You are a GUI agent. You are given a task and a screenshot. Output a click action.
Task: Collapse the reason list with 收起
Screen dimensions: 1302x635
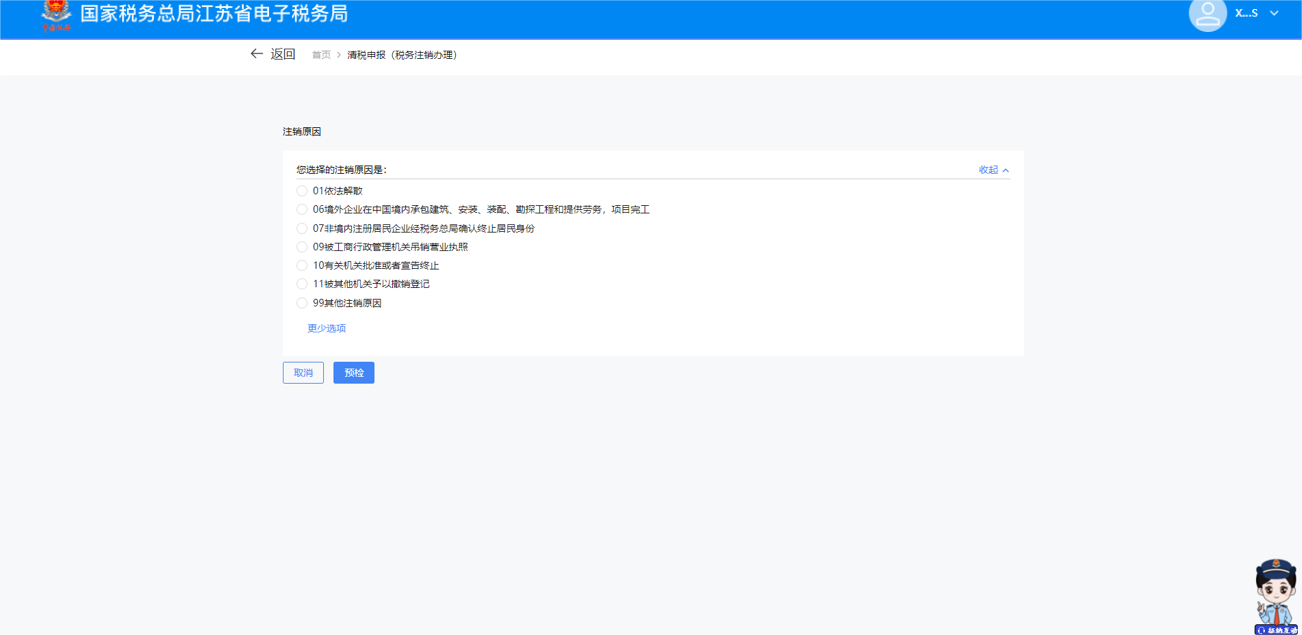tap(993, 170)
